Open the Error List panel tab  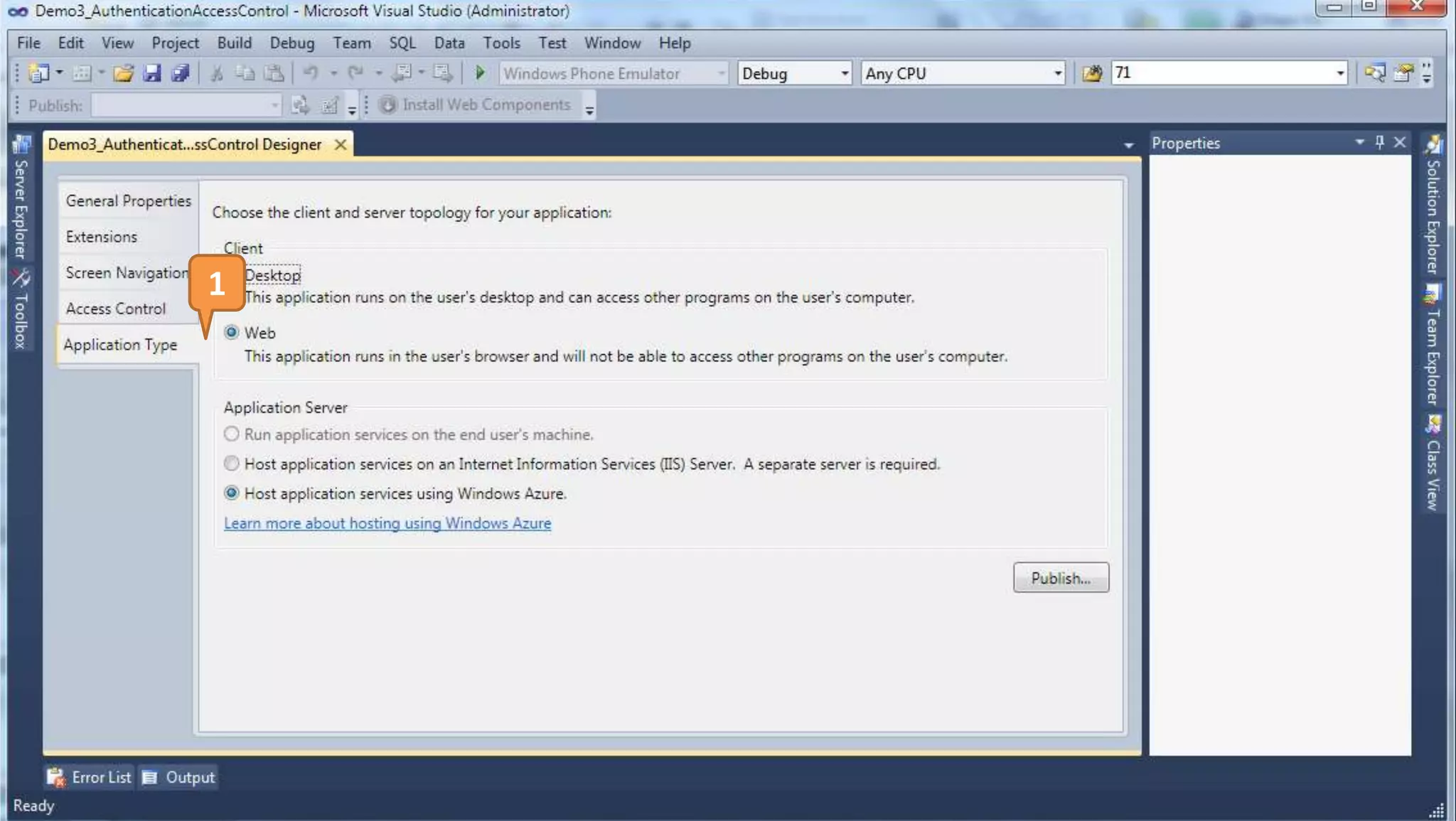coord(90,777)
